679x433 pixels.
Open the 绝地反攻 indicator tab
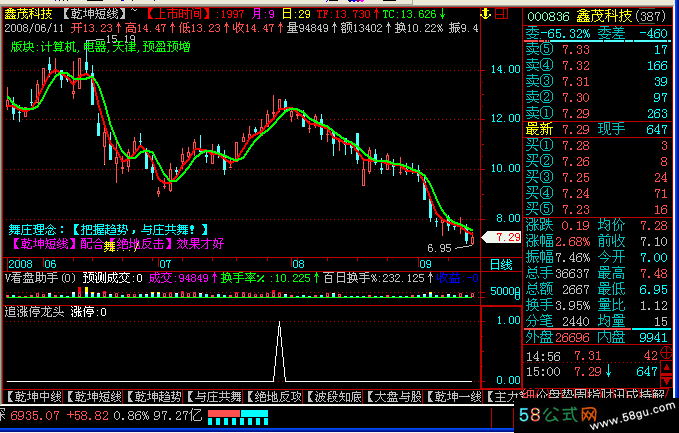pyautogui.click(x=276, y=397)
